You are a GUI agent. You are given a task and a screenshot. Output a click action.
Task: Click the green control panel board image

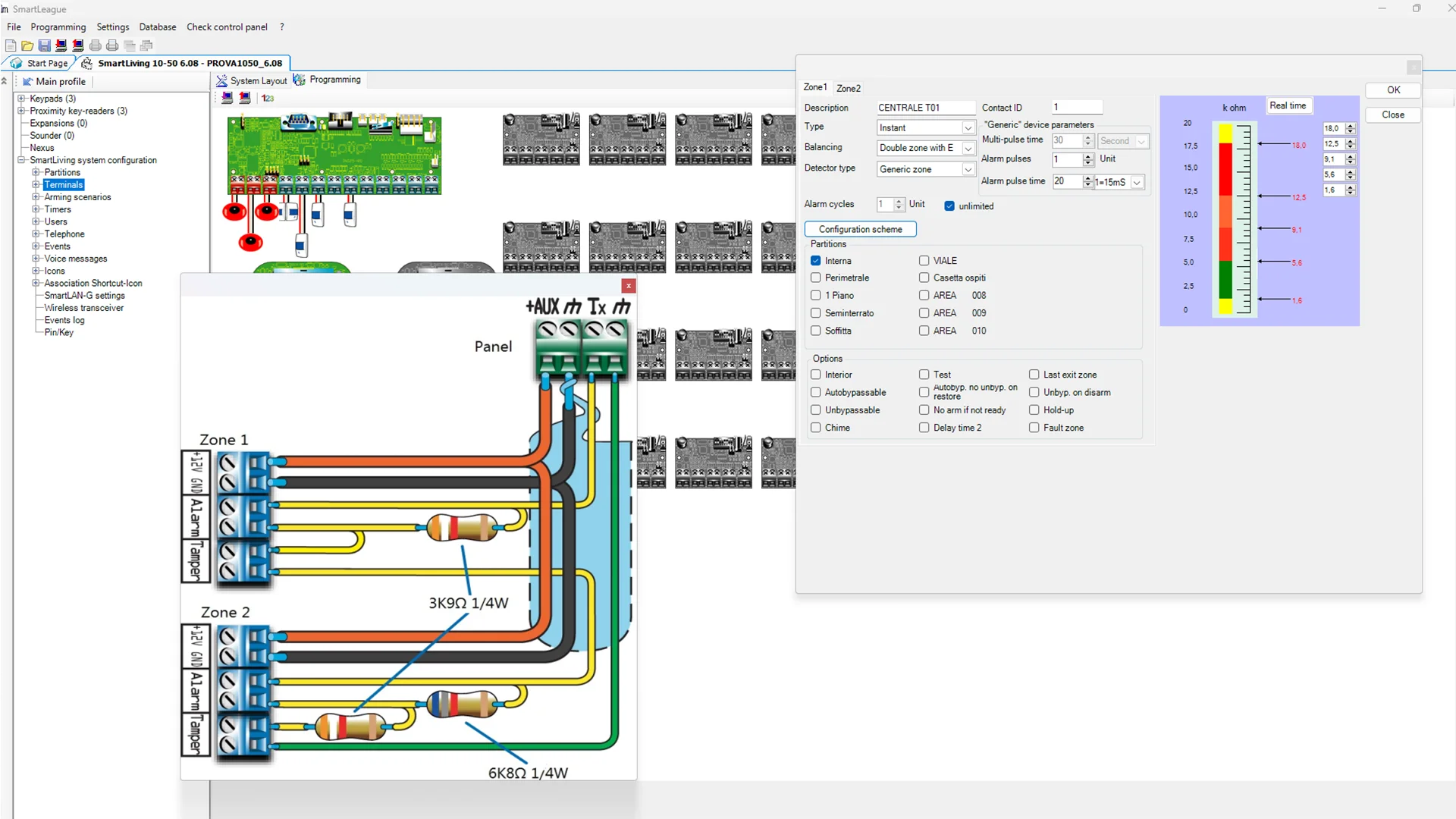tap(334, 152)
